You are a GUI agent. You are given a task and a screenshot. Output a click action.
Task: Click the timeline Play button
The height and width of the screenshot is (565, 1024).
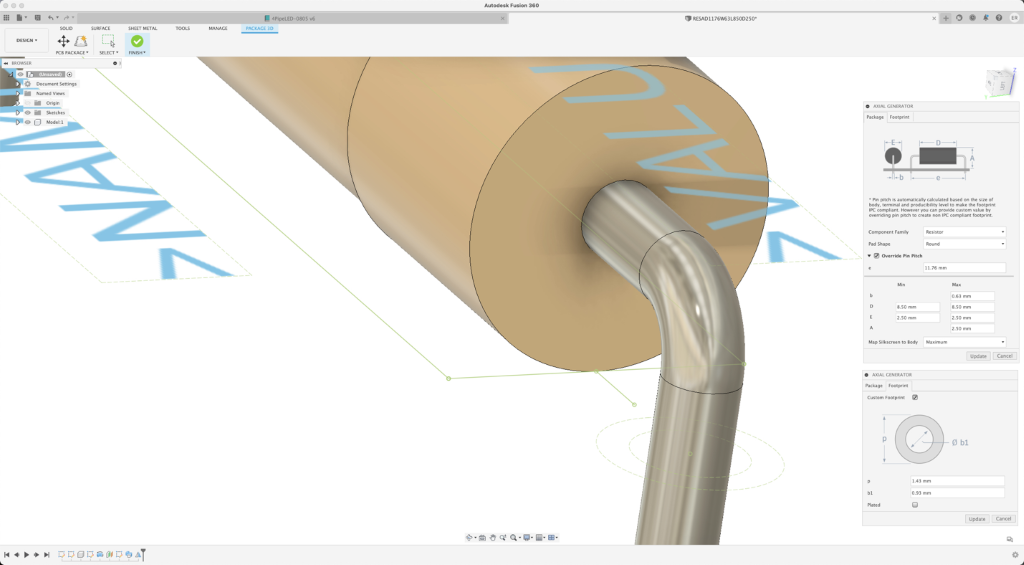coord(27,555)
